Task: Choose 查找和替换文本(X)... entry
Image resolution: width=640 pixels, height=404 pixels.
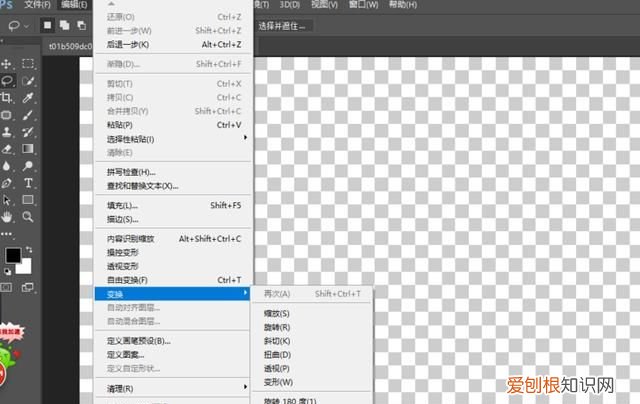Action: pyautogui.click(x=173, y=186)
